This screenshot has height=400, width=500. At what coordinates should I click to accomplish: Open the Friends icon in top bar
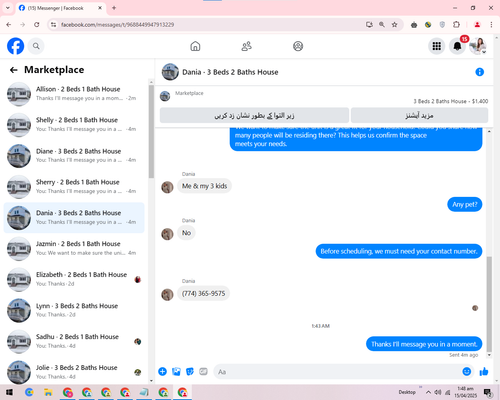click(x=246, y=46)
